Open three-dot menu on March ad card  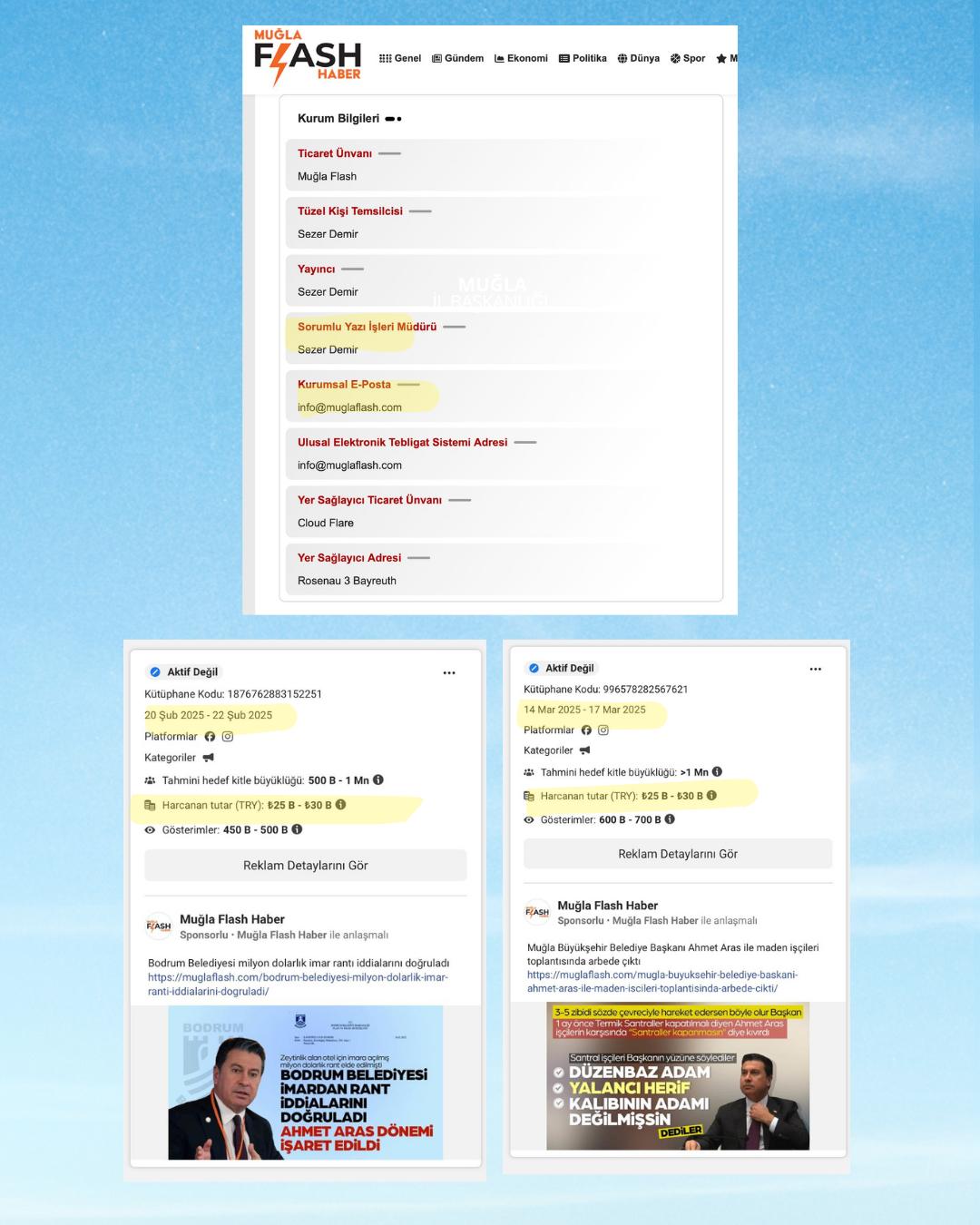pyautogui.click(x=815, y=669)
